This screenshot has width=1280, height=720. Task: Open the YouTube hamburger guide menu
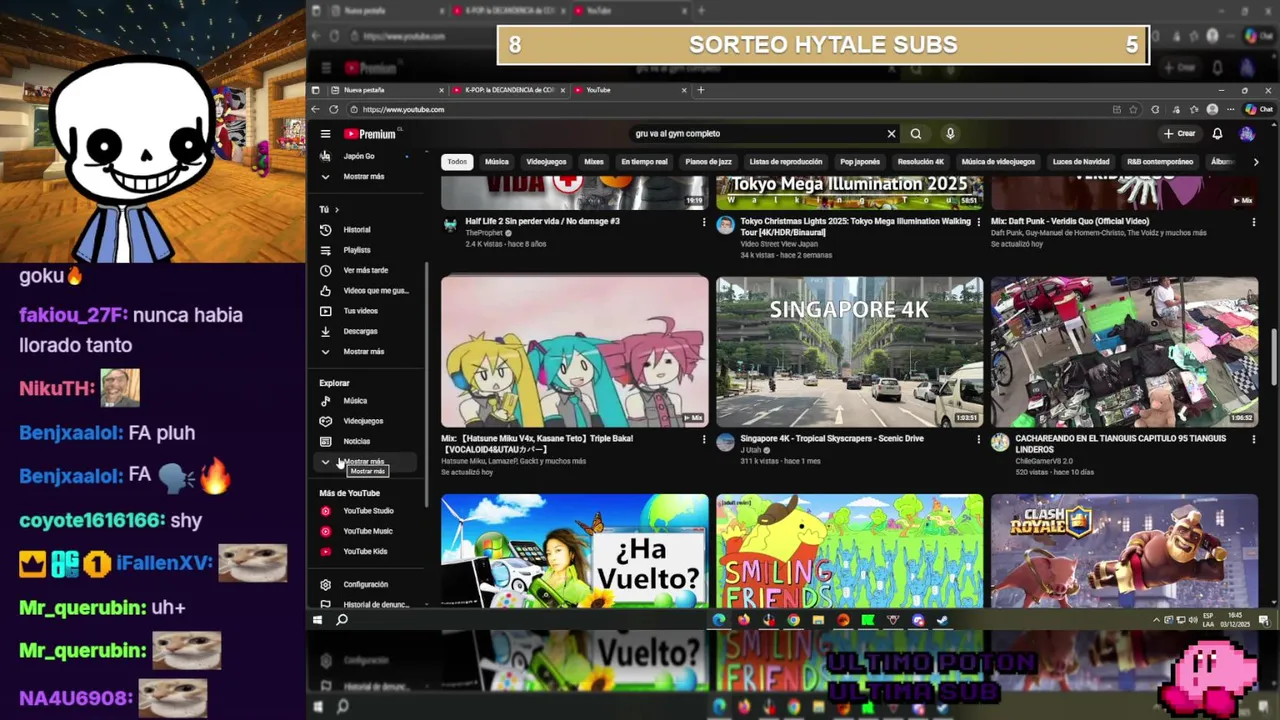point(325,134)
